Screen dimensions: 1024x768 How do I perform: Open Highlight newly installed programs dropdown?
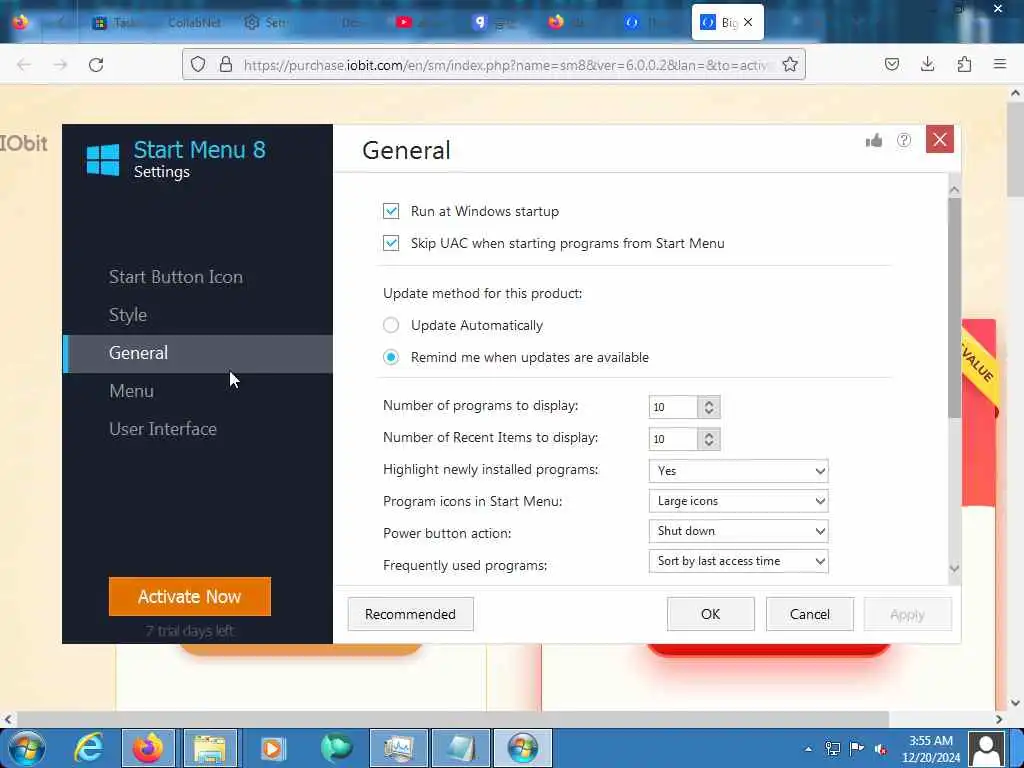[739, 471]
